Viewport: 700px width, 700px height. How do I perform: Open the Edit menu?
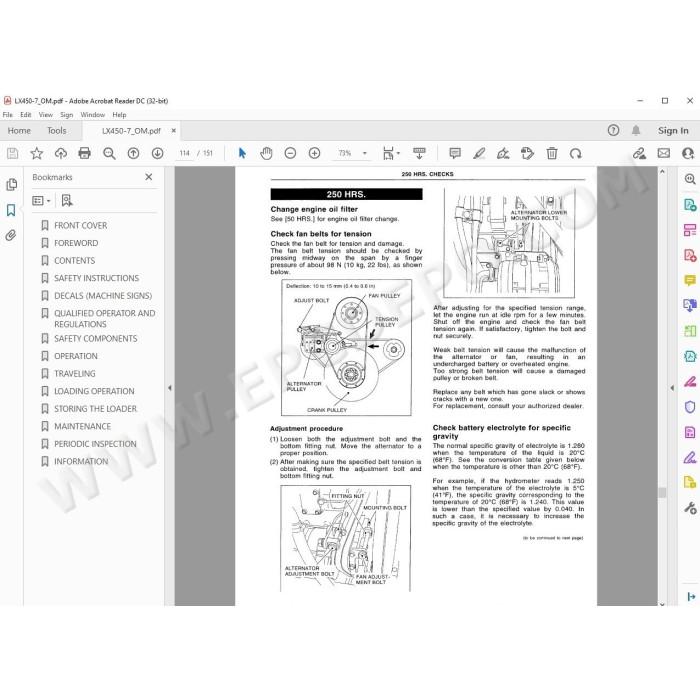tap(26, 115)
